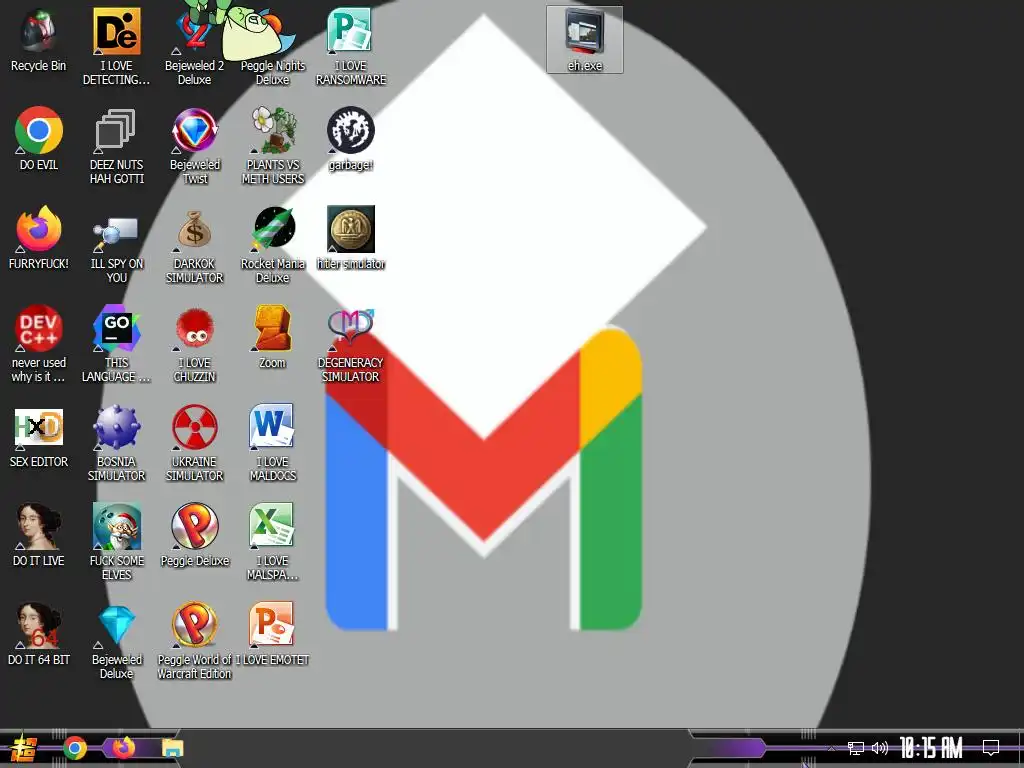Click the volume speaker tray icon
This screenshot has height=768, width=1024.
880,748
